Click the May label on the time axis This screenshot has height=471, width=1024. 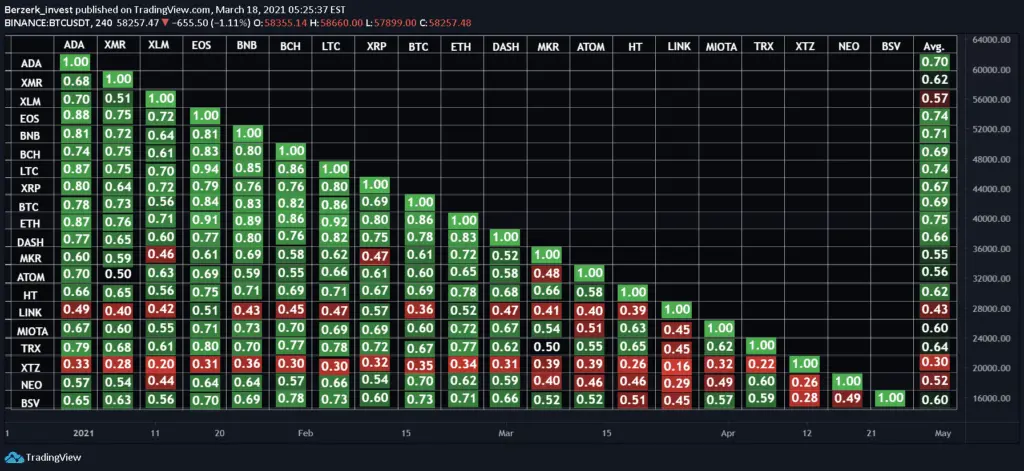(943, 433)
